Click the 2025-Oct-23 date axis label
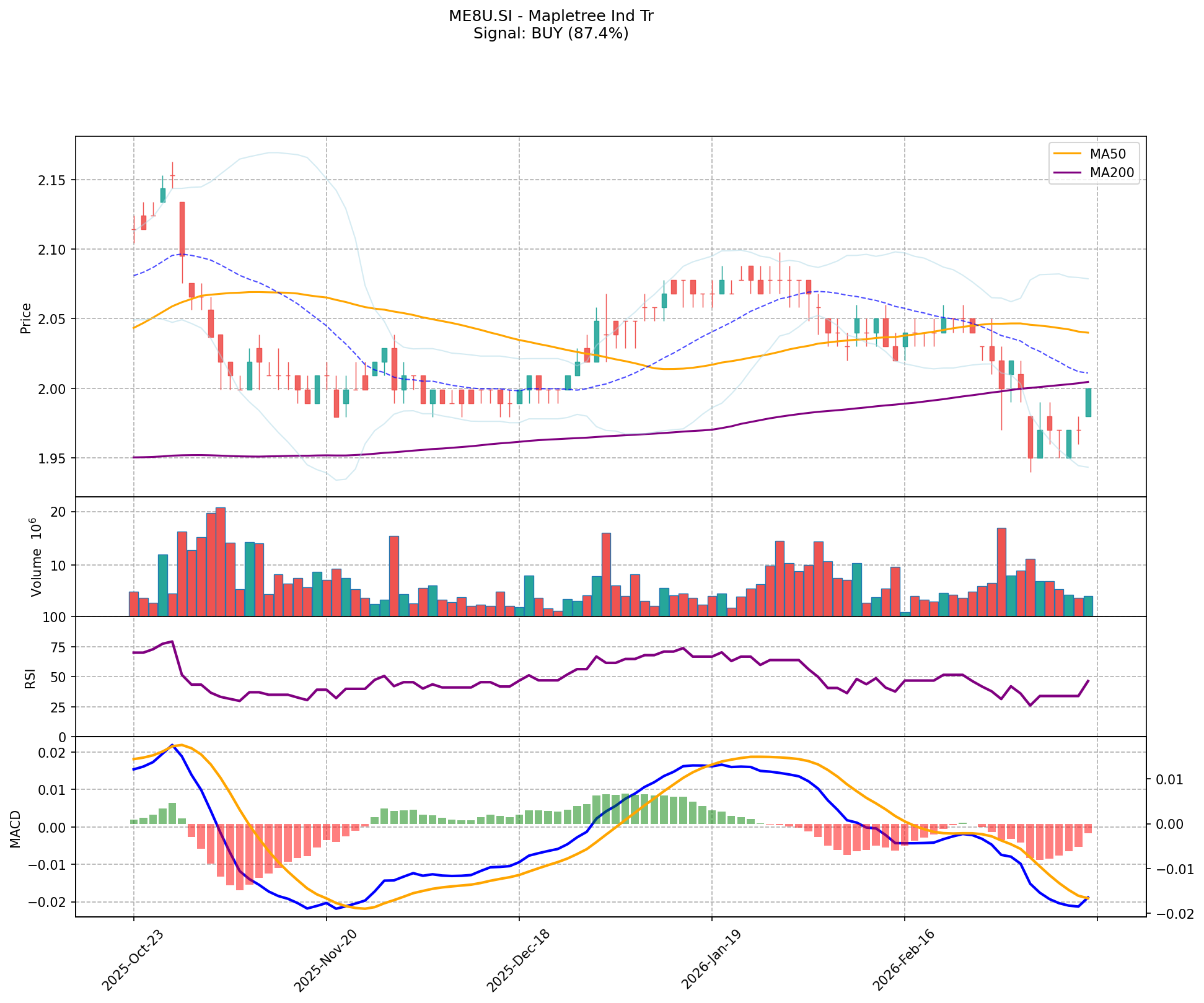The height and width of the screenshot is (1003, 1204). pos(133,961)
